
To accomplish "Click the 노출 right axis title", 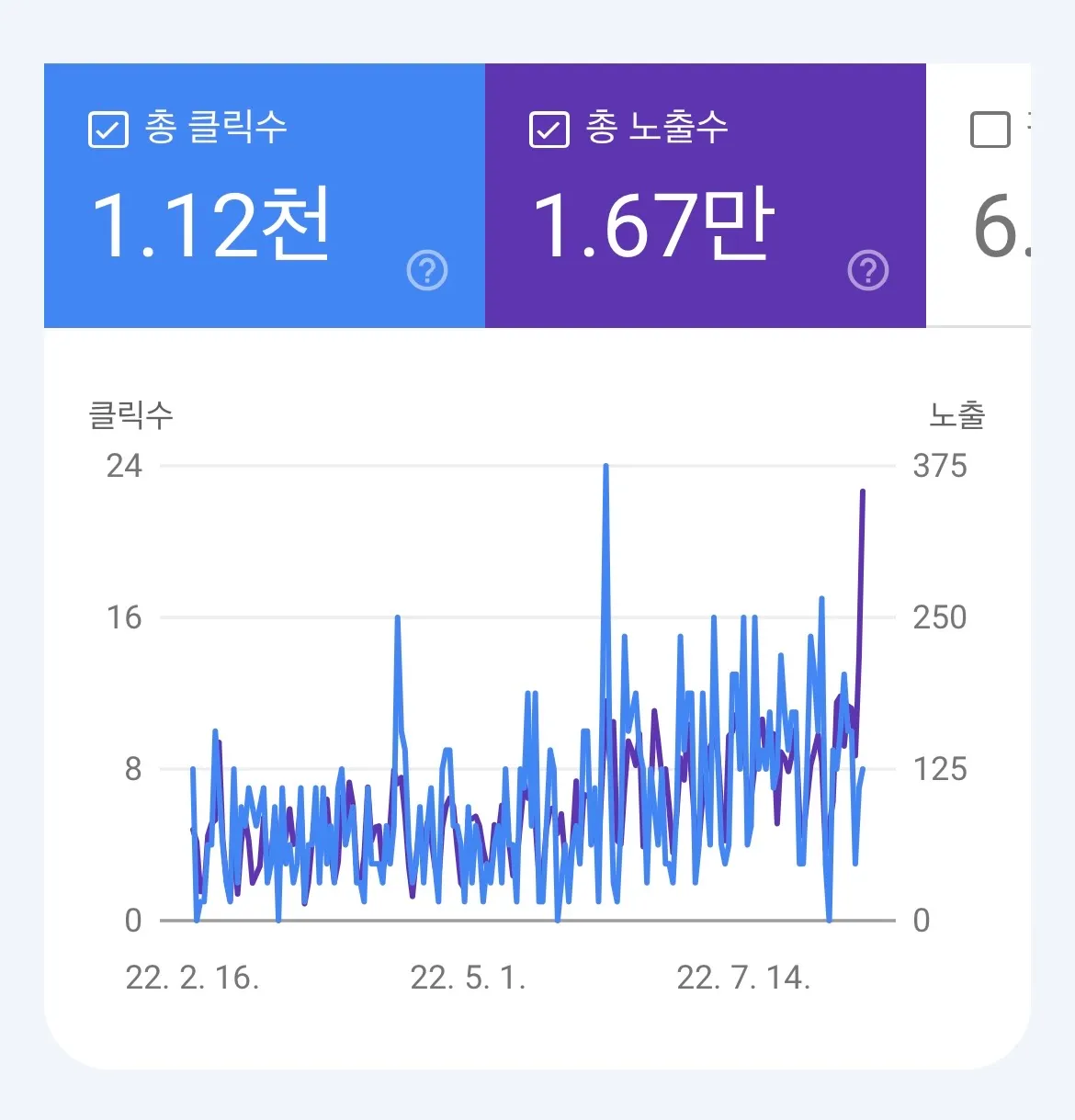I will tap(957, 415).
